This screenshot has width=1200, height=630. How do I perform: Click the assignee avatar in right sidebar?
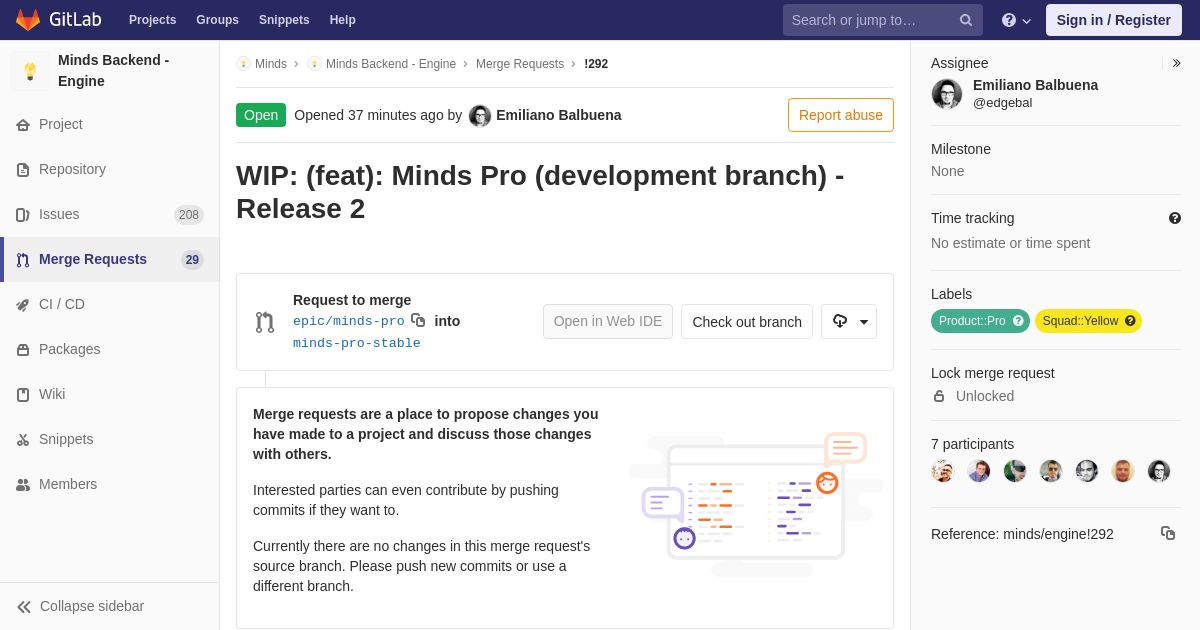[947, 94]
